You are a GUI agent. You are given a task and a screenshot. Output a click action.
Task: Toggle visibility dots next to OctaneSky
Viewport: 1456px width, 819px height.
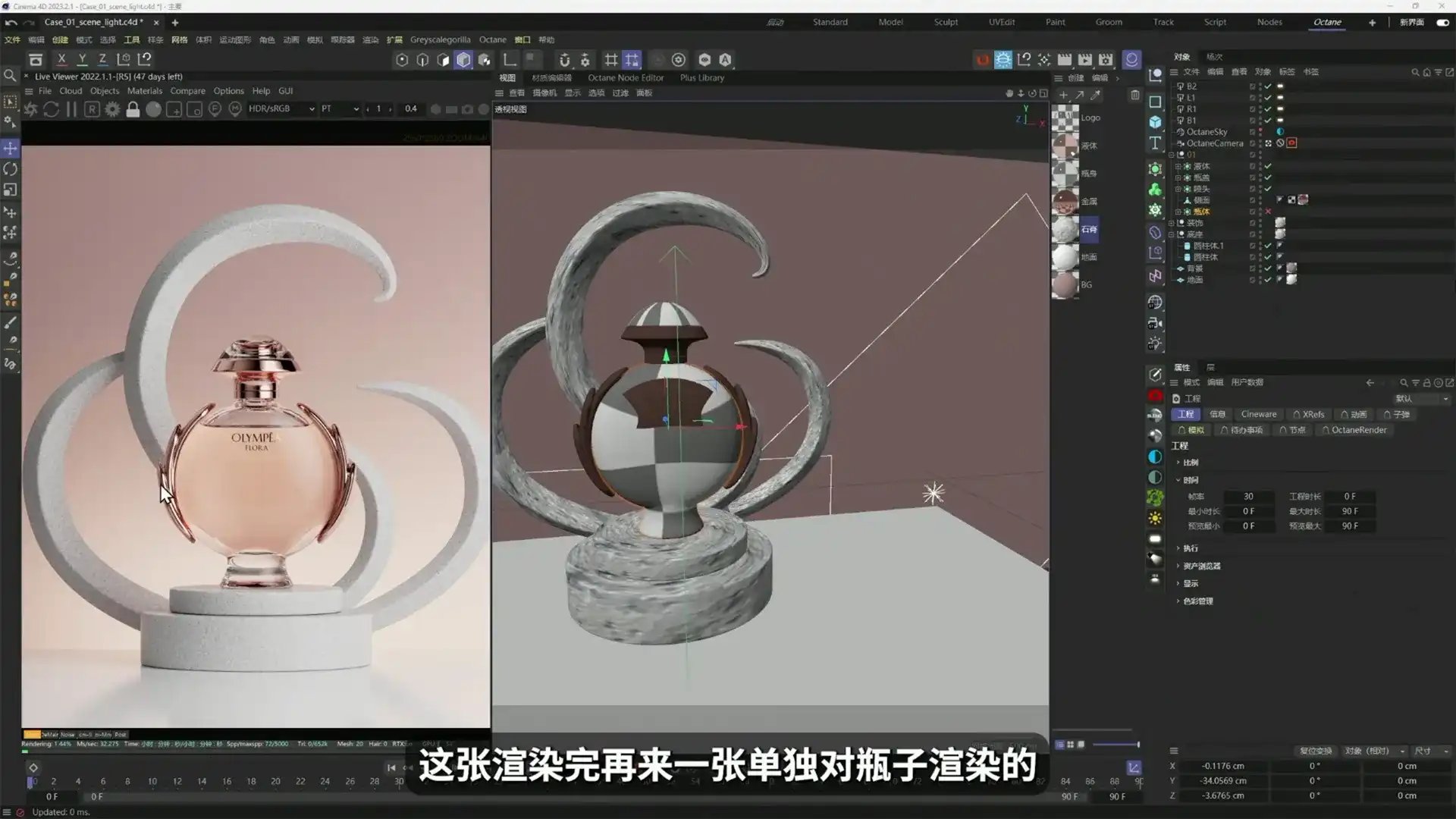(1260, 131)
